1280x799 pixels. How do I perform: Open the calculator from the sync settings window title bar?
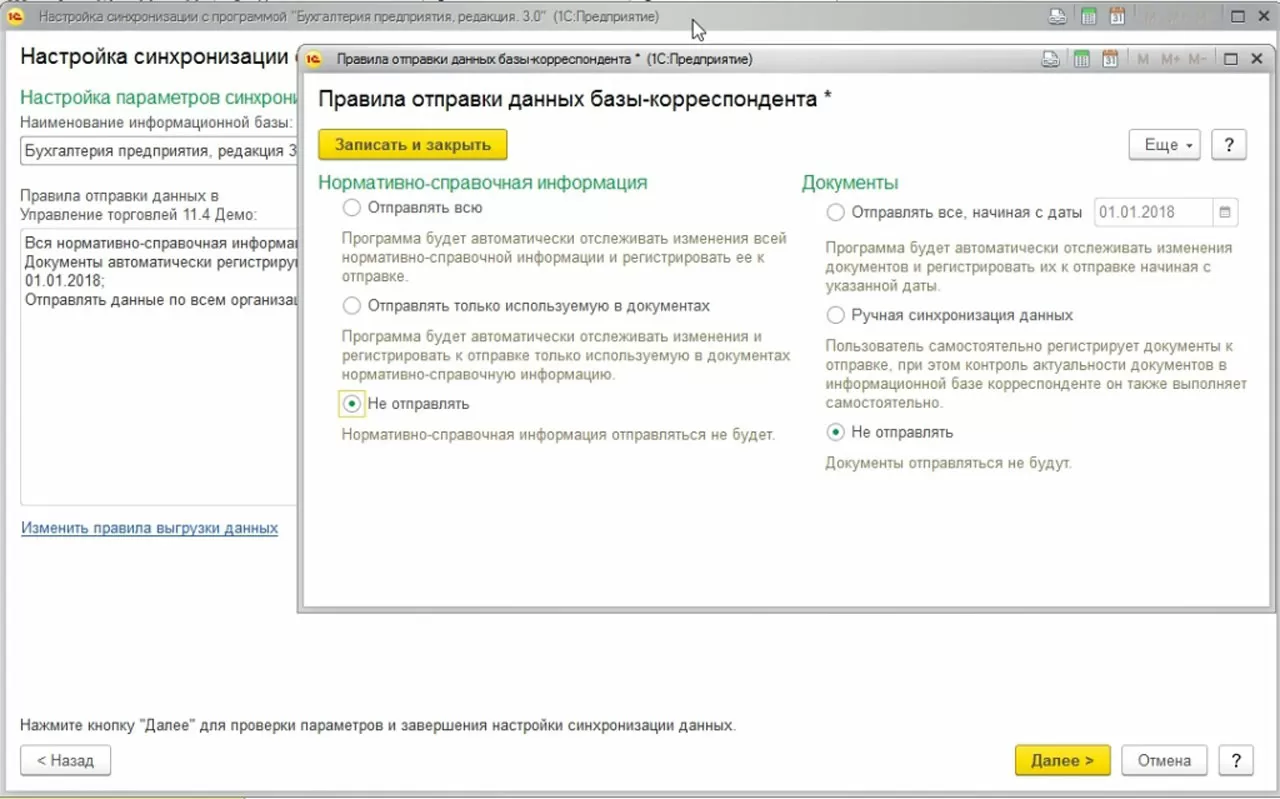(1088, 17)
